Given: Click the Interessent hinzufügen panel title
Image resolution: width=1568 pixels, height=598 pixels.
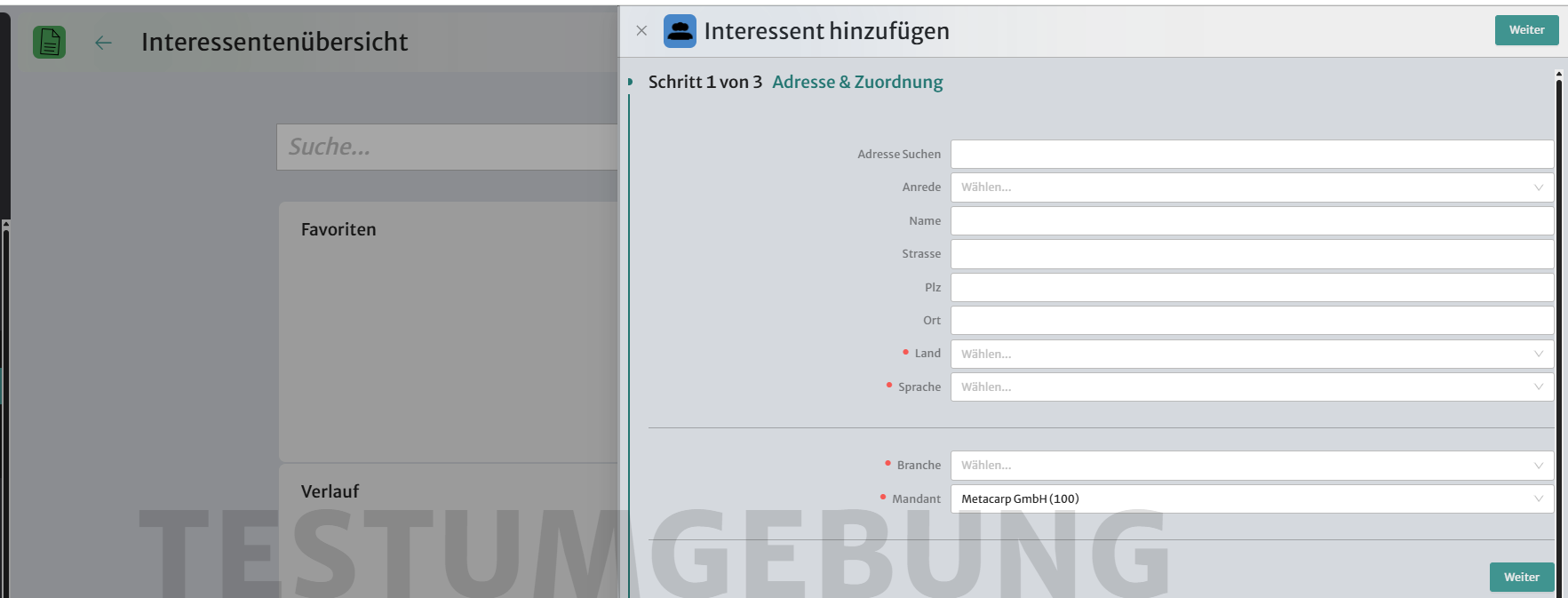Looking at the screenshot, I should point(826,31).
